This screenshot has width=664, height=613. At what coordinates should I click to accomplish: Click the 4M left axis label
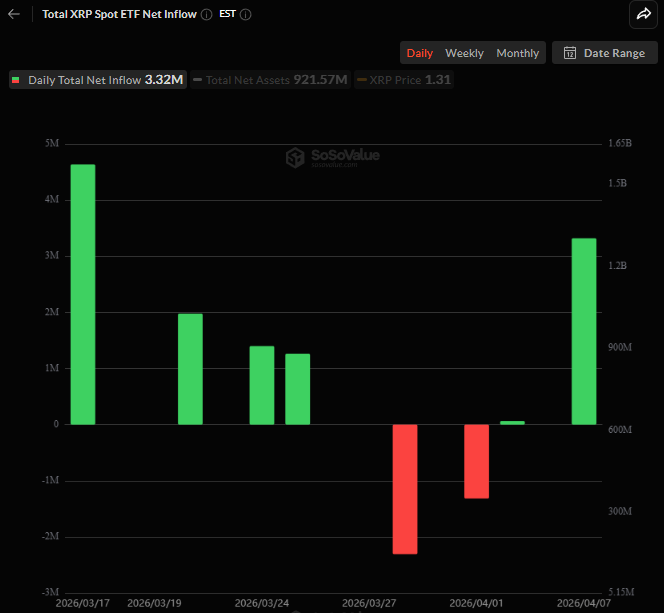coord(52,199)
